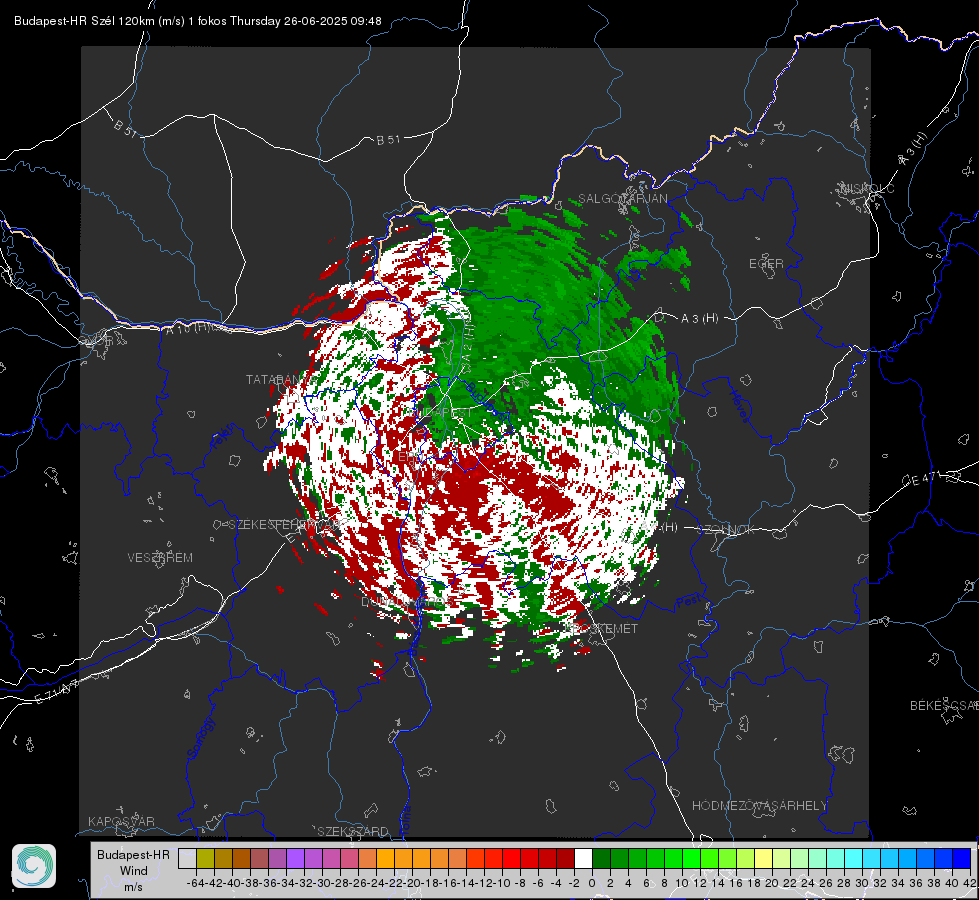Click the KAPOSVÁR city label
979x900 pixels.
[121, 821]
